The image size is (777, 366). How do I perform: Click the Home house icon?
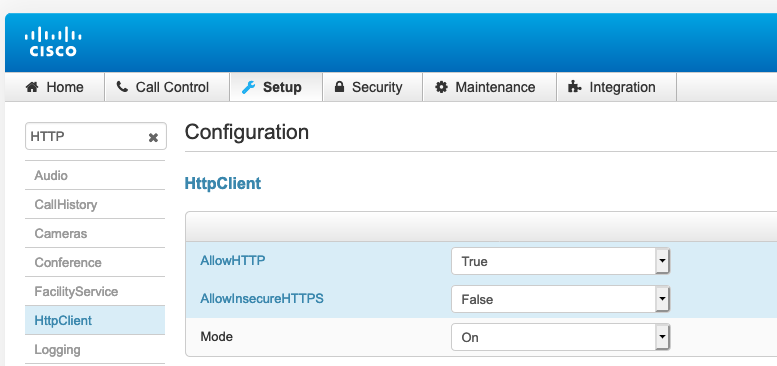pyautogui.click(x=32, y=87)
